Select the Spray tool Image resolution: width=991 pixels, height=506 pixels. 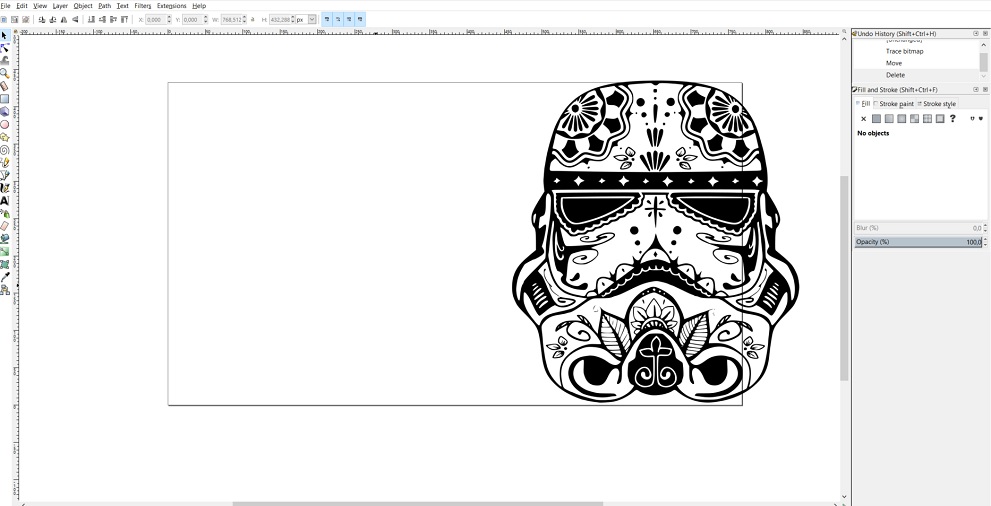[x=4, y=214]
